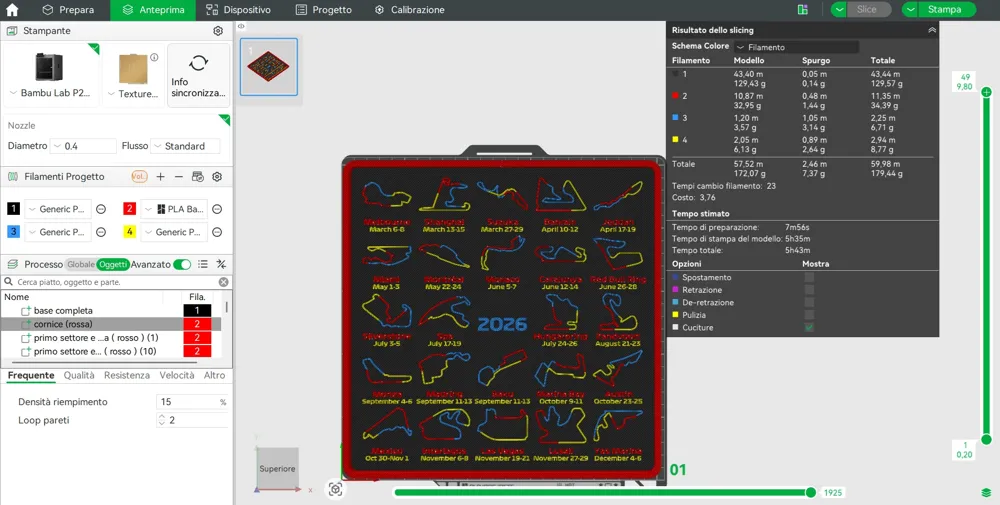Open the Qualità settings tab

79,376
